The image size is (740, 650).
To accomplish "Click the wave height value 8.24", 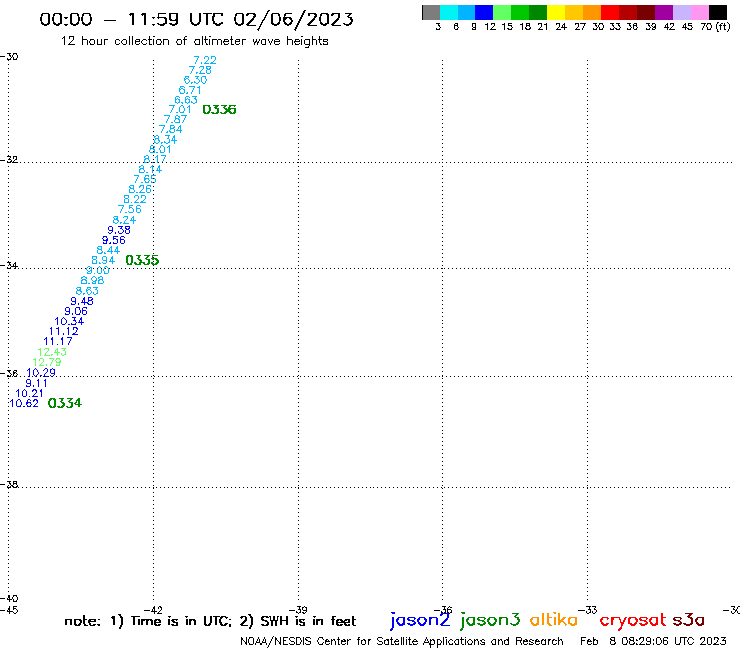I will [124, 219].
